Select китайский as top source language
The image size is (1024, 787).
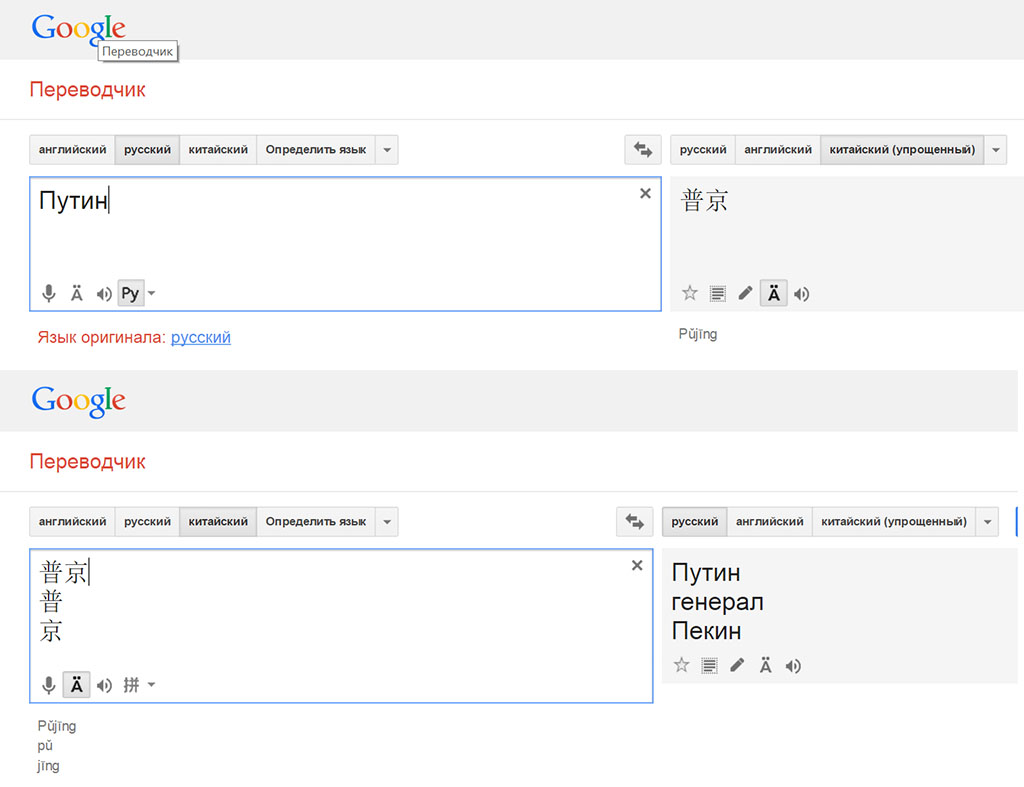coord(218,150)
